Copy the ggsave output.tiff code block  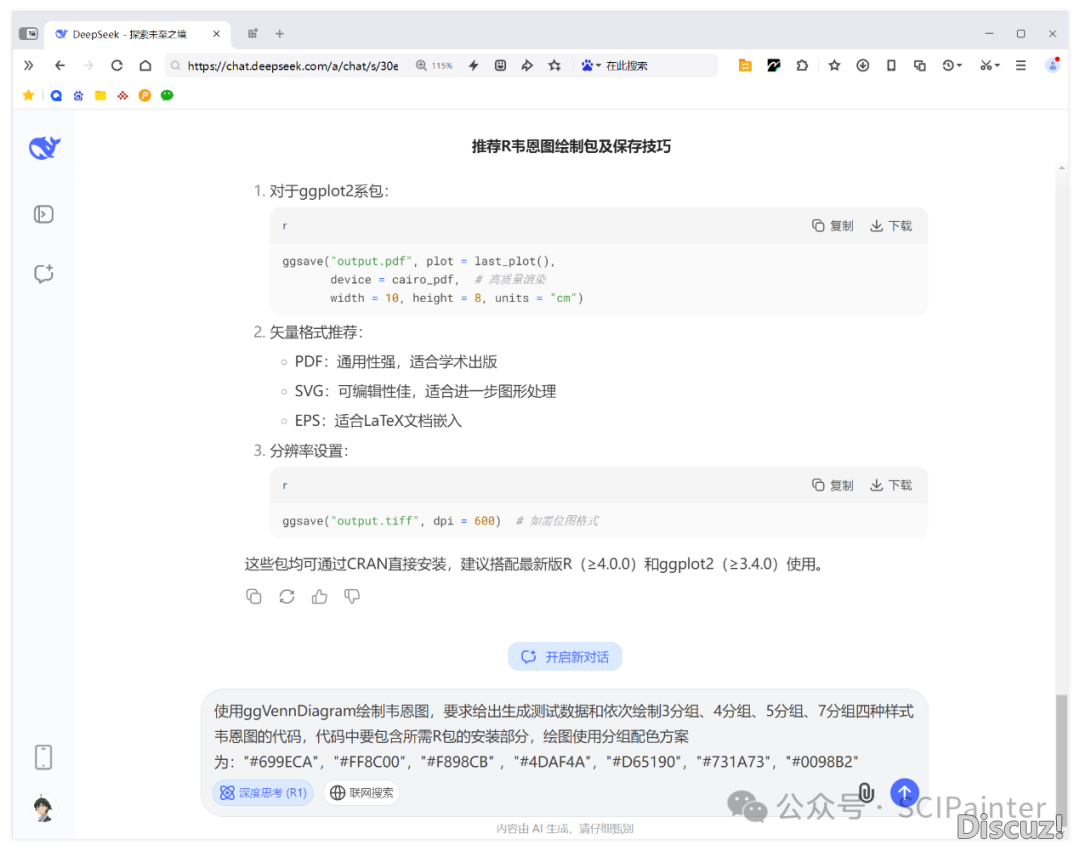pyautogui.click(x=832, y=485)
